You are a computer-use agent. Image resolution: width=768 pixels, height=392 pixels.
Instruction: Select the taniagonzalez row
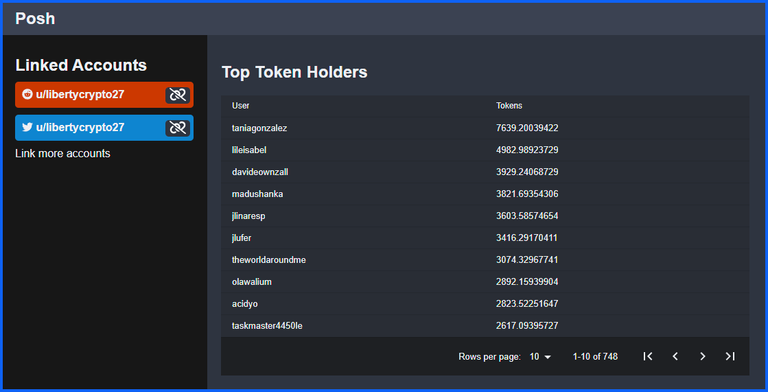485,128
